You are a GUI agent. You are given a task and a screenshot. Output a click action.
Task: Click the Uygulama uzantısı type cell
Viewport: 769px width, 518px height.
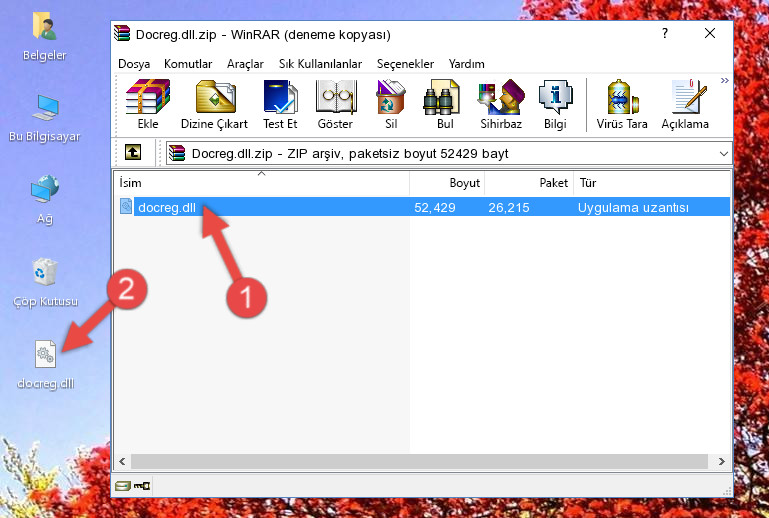[x=633, y=207]
